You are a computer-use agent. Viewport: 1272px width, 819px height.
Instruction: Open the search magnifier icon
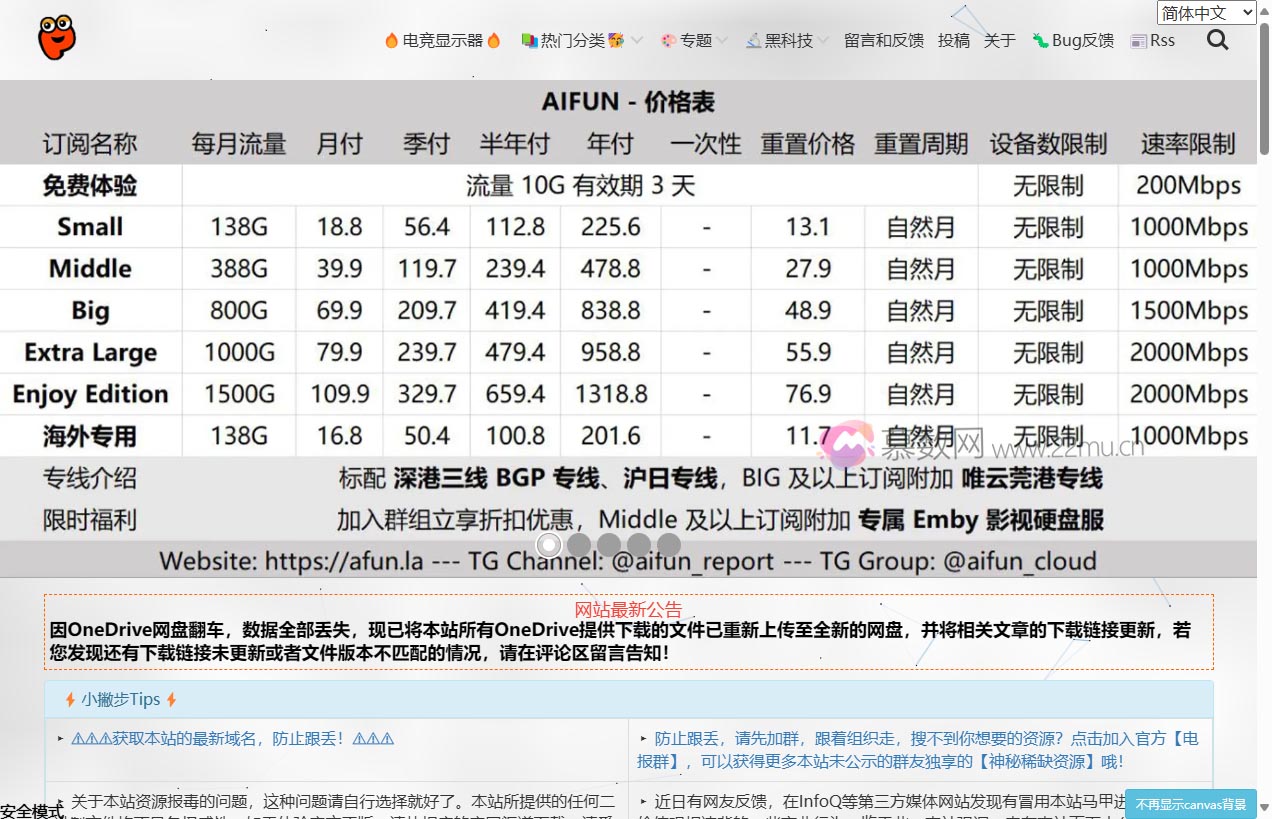coord(1217,40)
